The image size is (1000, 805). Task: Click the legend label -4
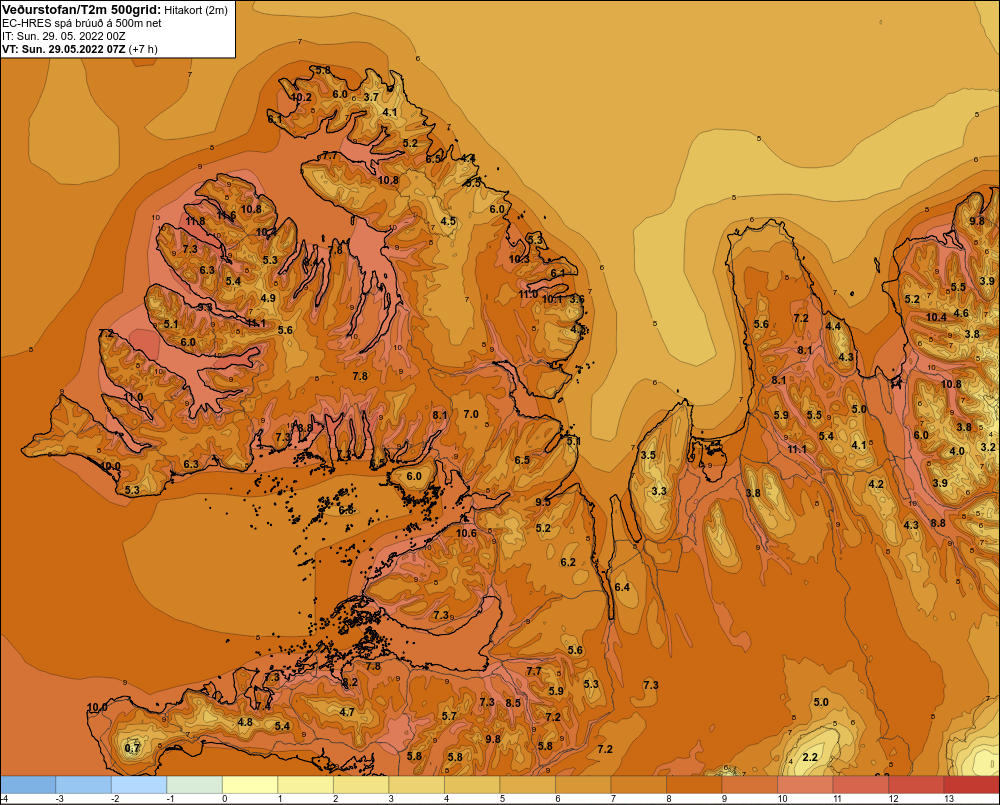[x=4, y=799]
